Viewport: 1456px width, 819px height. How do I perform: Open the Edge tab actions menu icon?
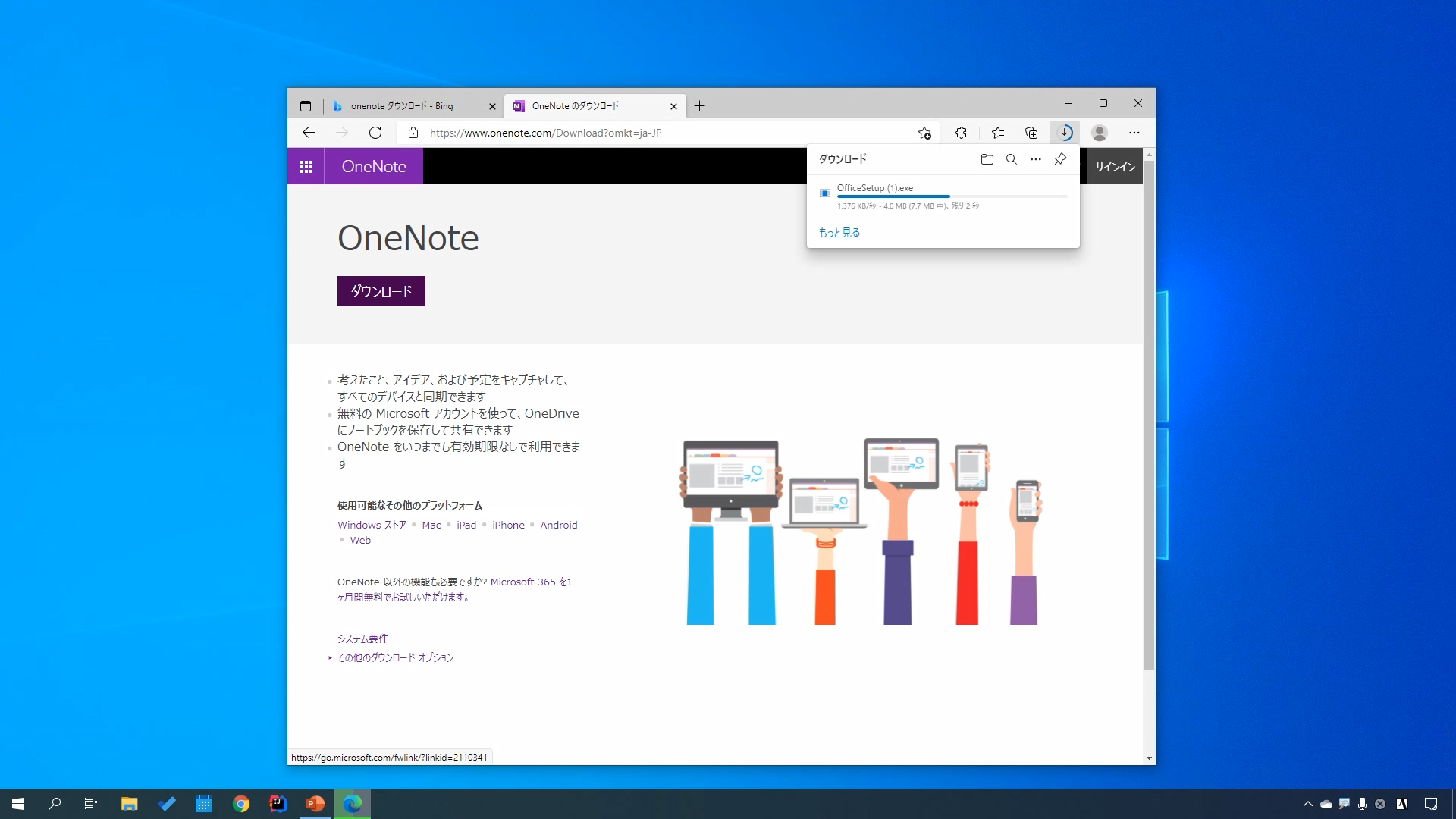(x=306, y=106)
